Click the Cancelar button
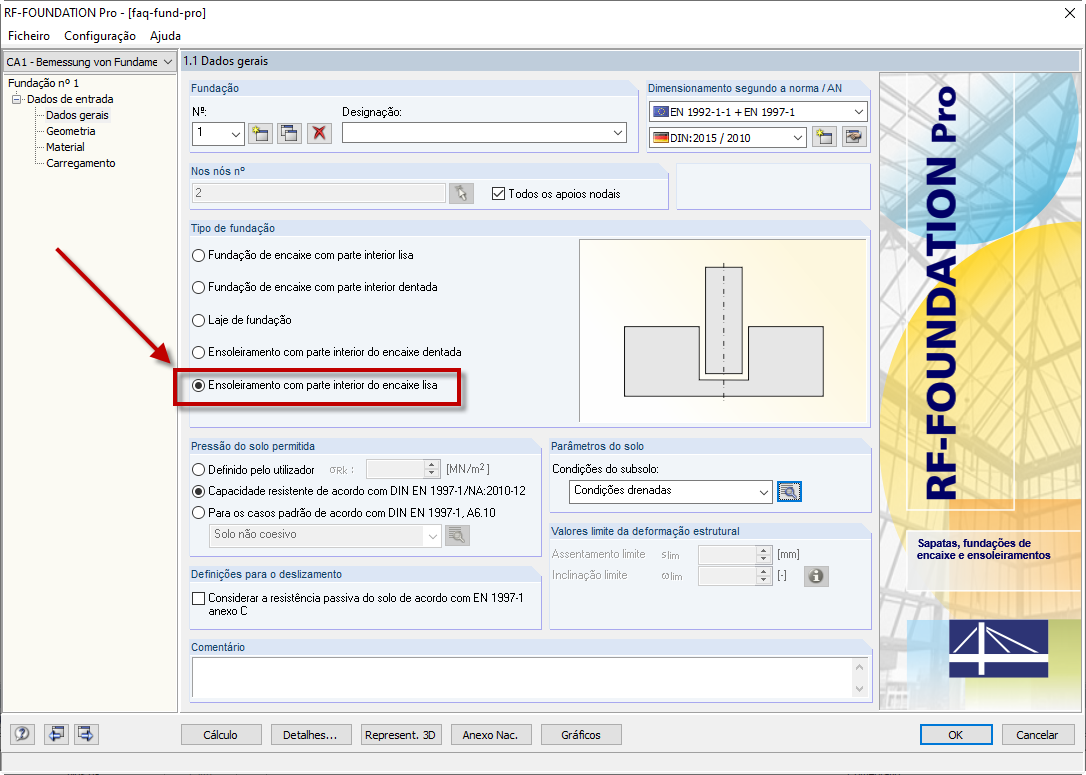 pos(1038,735)
